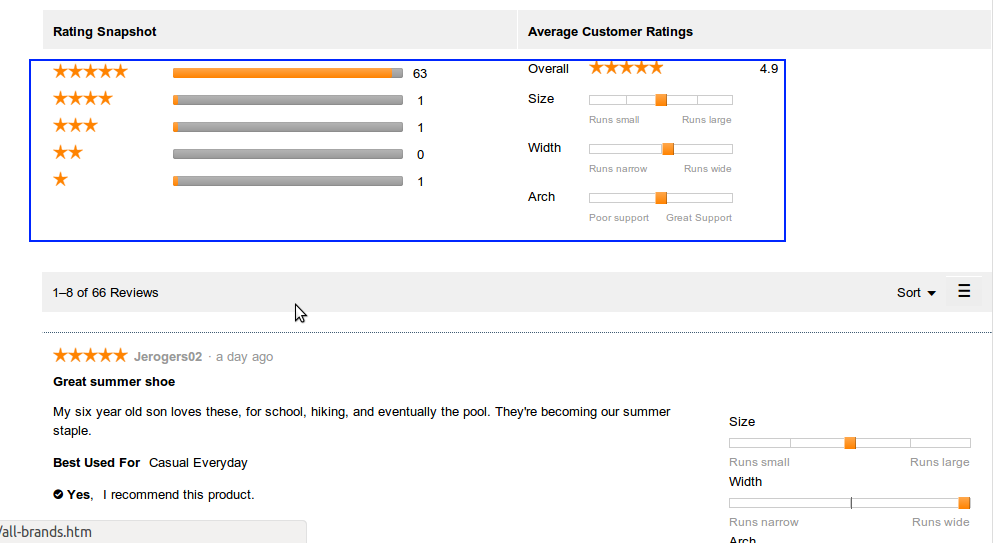Screen dimensions: 997x543
Task: Click the recommend checkmark icon beside Yes
Action: (x=58, y=494)
